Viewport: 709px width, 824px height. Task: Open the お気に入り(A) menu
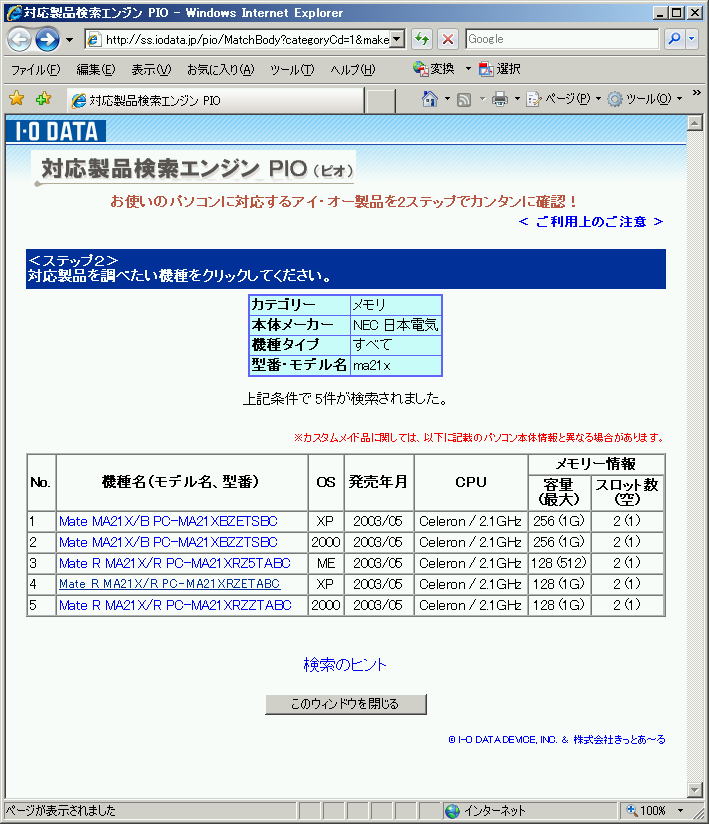221,69
